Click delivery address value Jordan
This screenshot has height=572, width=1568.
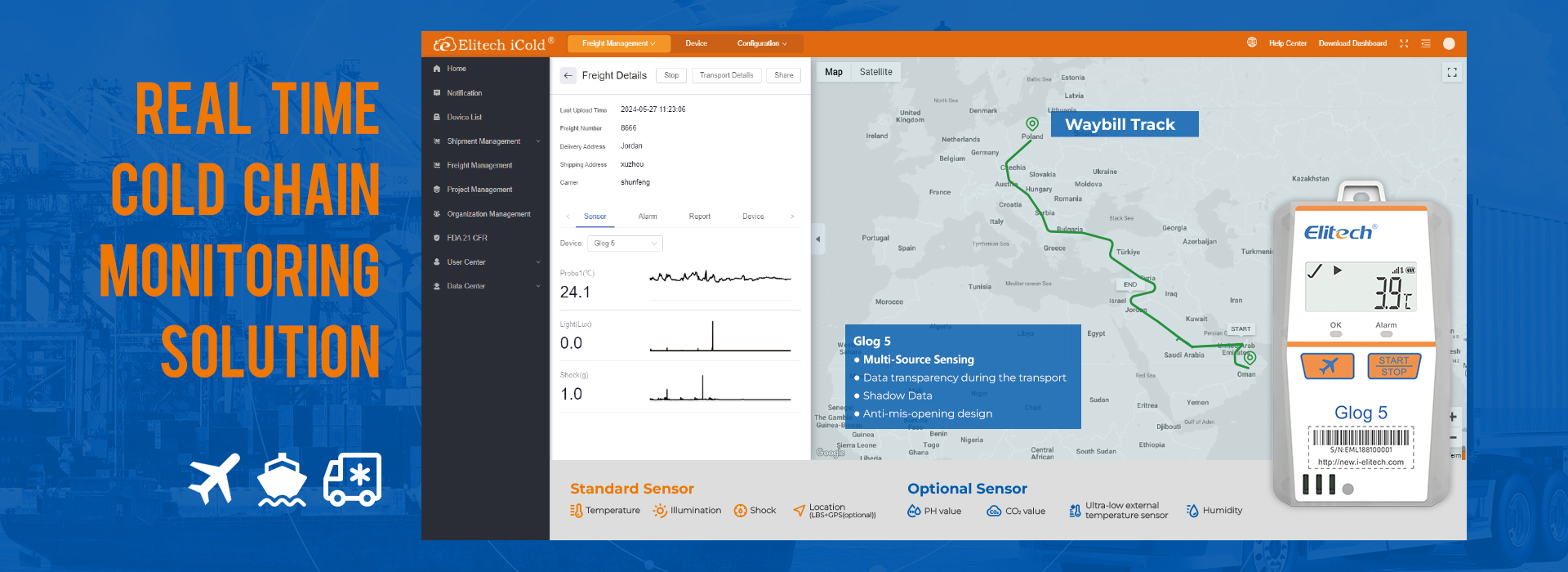click(x=631, y=146)
